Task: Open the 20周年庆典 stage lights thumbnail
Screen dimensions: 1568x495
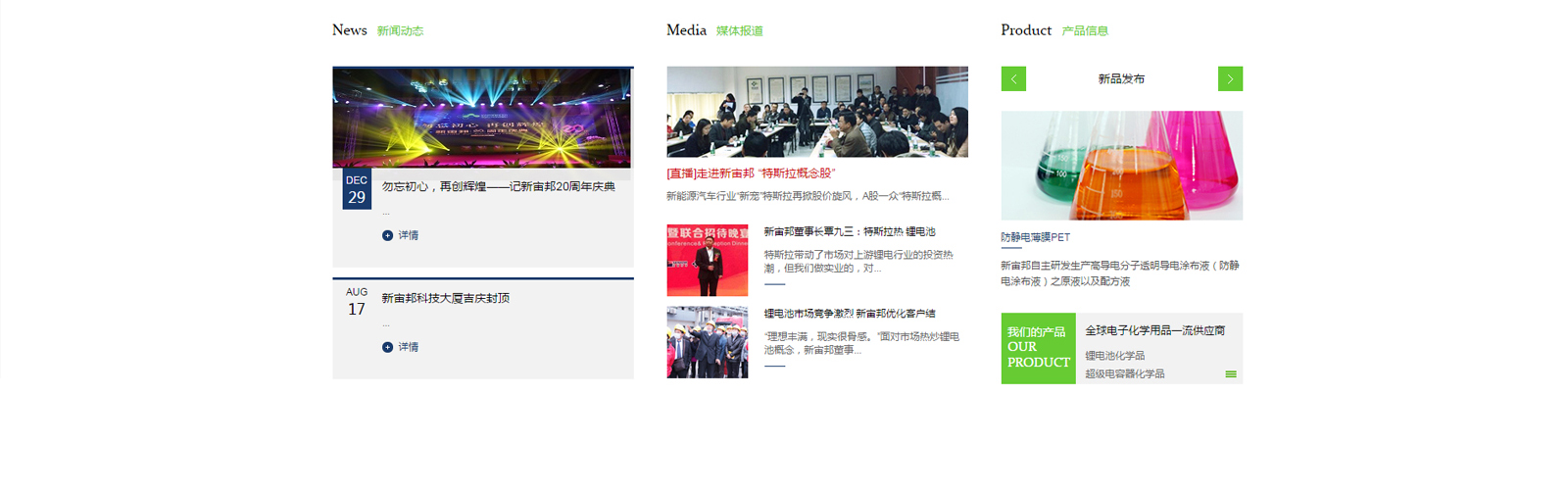Action: coord(481,118)
